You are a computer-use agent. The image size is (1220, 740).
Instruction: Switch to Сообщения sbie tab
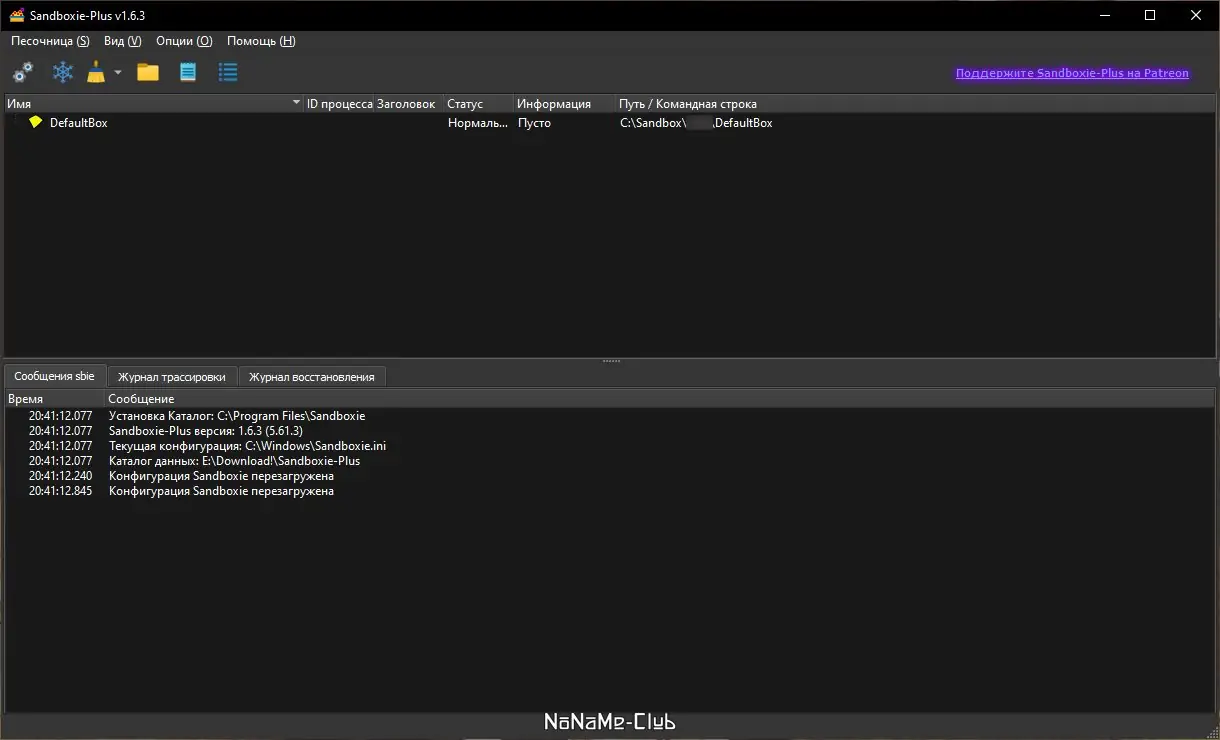pos(54,376)
